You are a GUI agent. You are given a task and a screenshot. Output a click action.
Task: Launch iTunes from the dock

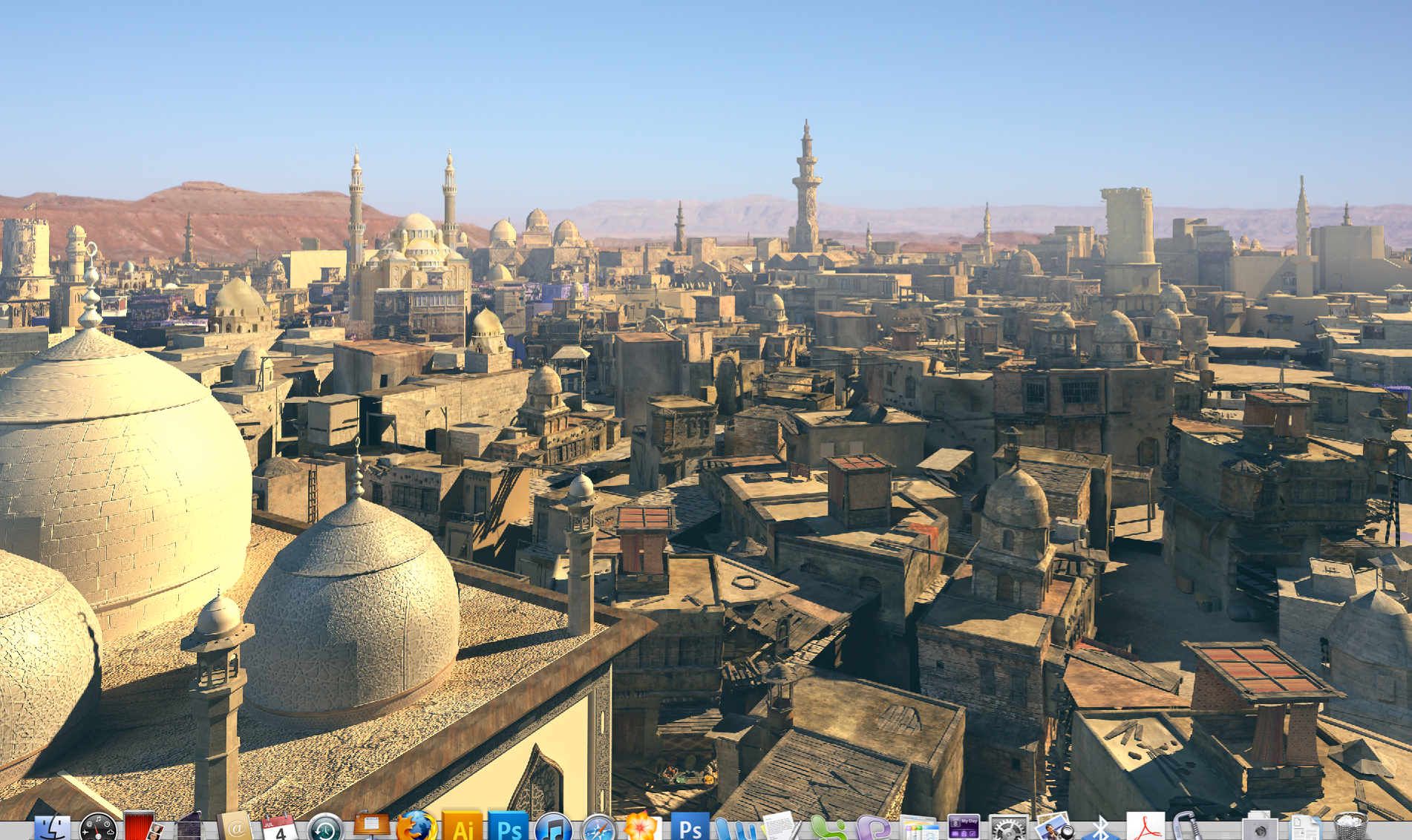[553, 827]
